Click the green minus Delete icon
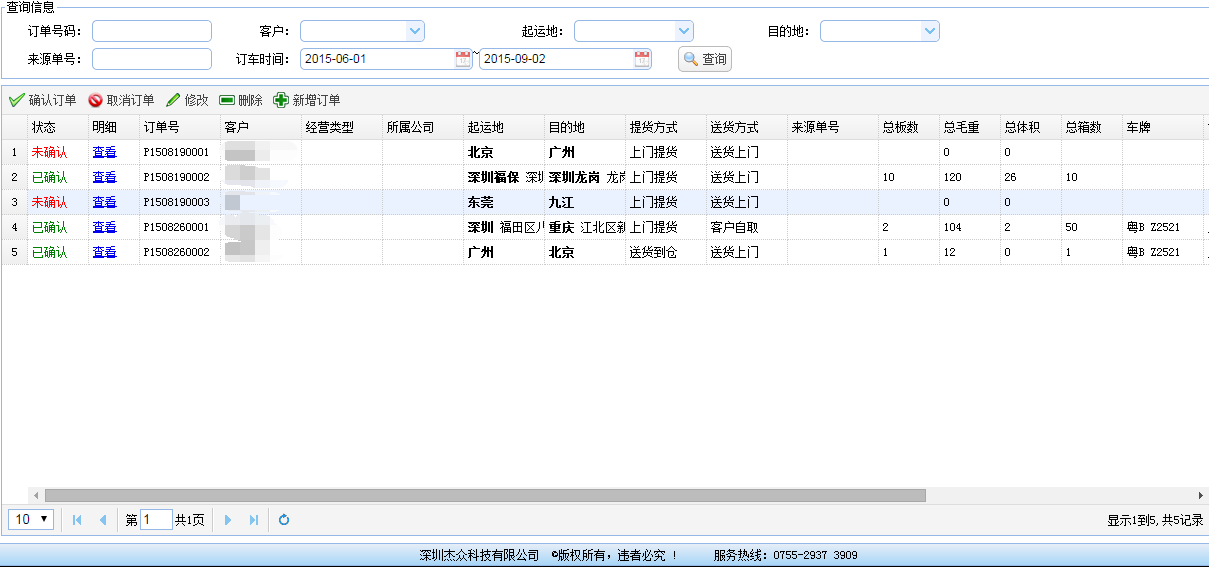Viewport: 1209px width, 567px height. pyautogui.click(x=227, y=100)
